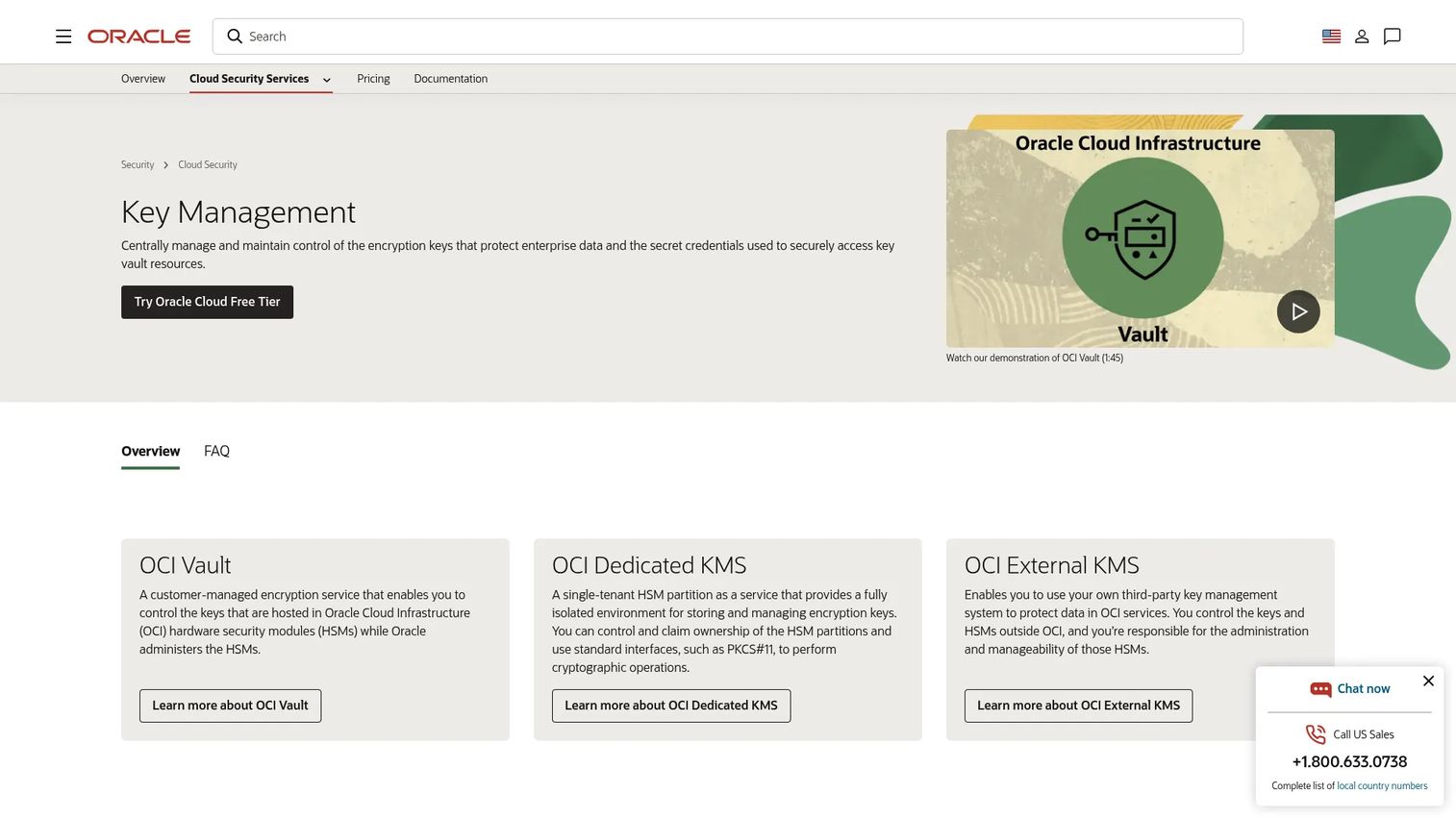This screenshot has width=1456, height=818.
Task: Click the Call US Sales phone icon
Action: click(1315, 734)
